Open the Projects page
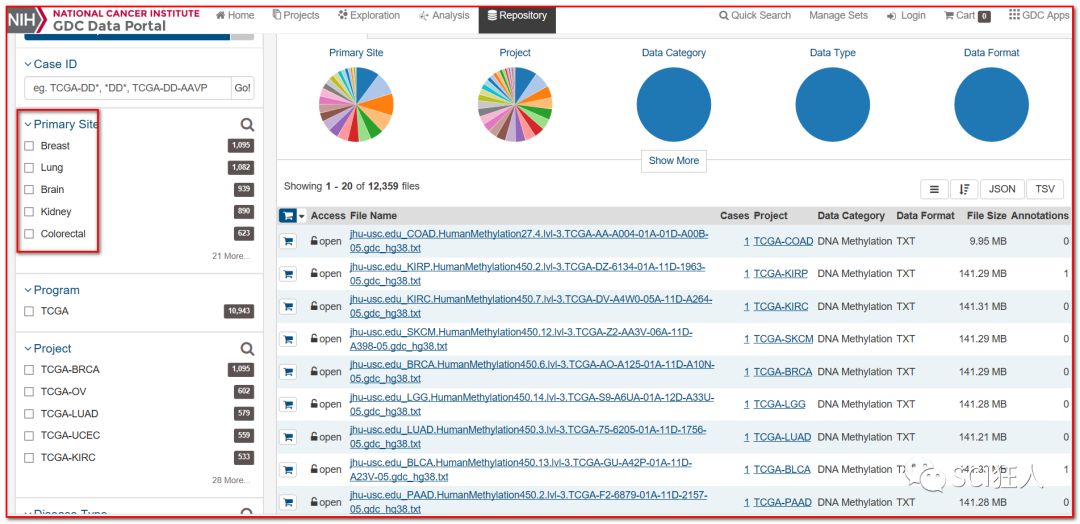1080x524 pixels. [x=296, y=15]
